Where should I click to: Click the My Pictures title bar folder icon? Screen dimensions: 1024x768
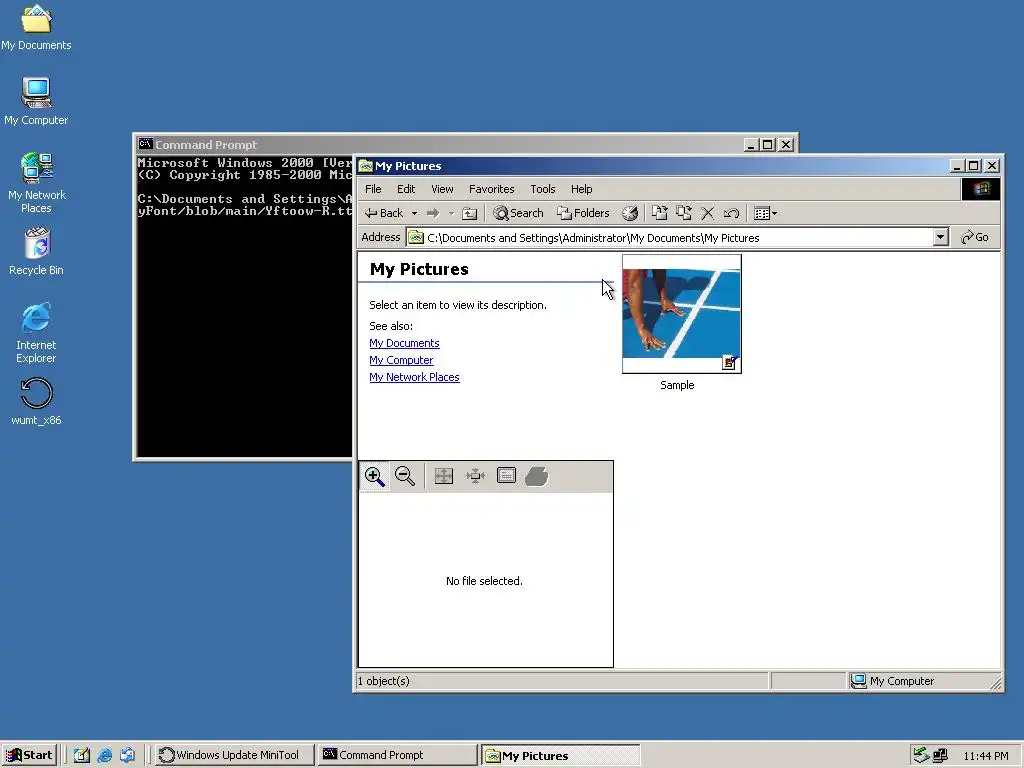[366, 166]
